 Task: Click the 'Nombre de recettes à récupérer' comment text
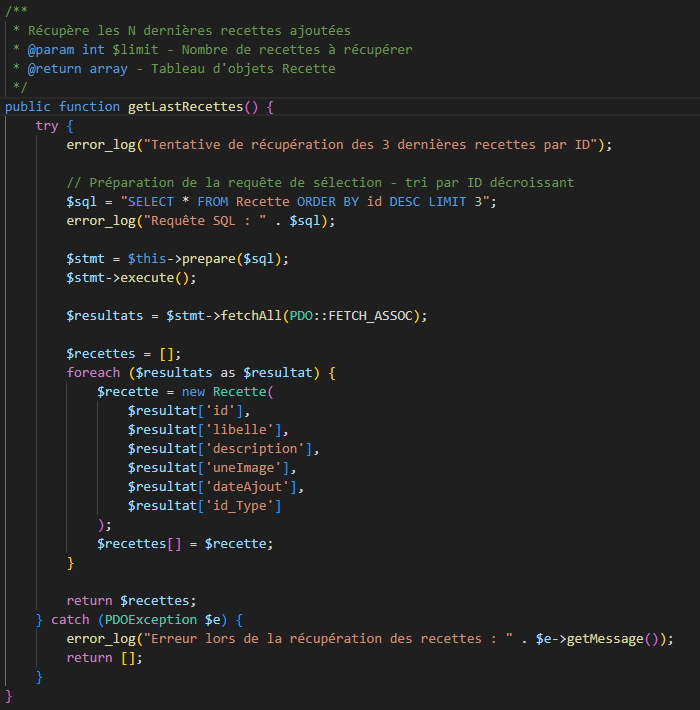click(x=297, y=50)
